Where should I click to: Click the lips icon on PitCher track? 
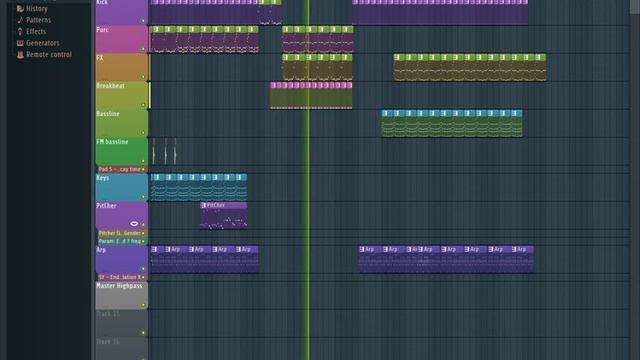134,223
